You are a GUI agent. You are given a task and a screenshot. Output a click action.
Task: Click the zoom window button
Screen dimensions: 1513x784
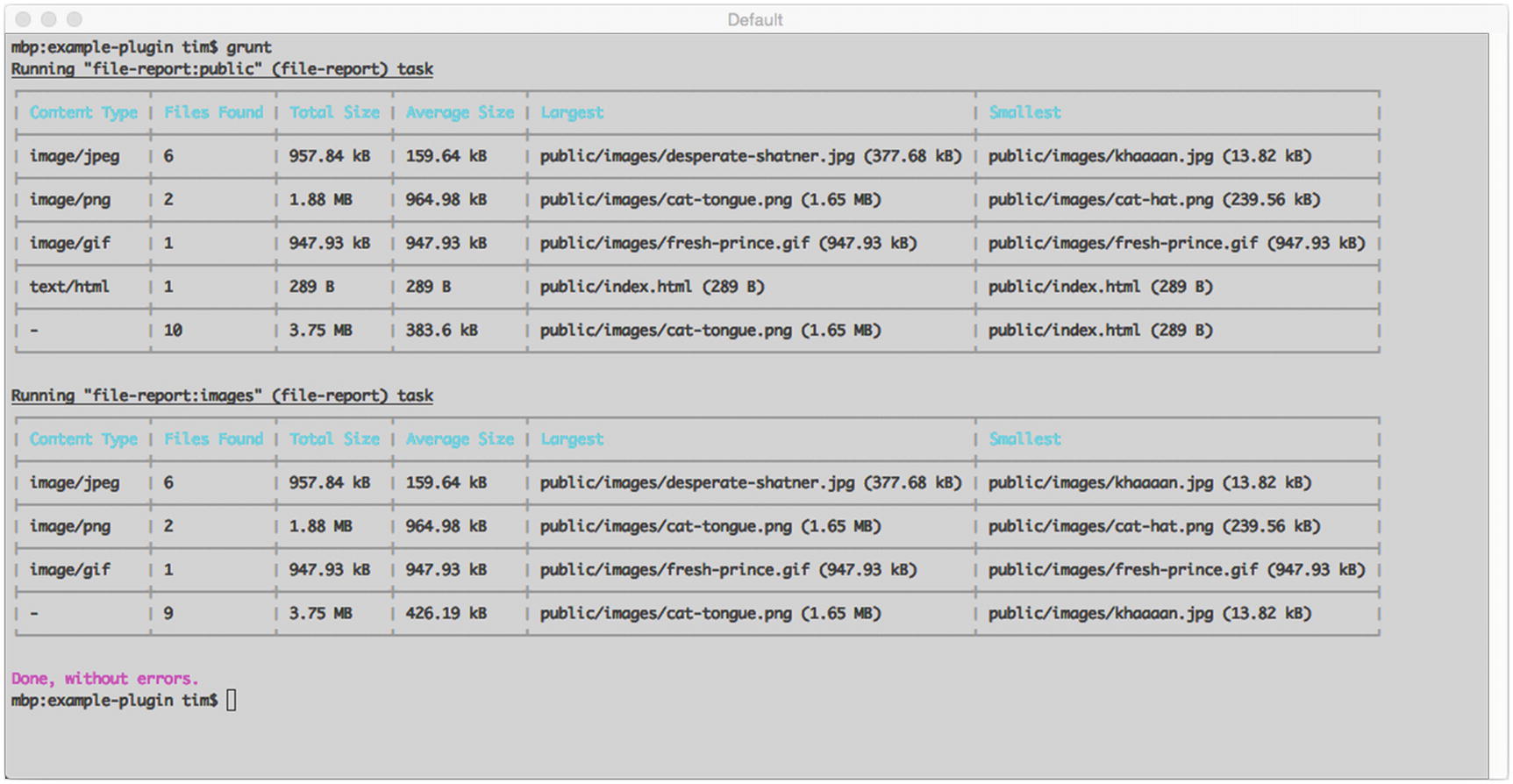click(75, 19)
